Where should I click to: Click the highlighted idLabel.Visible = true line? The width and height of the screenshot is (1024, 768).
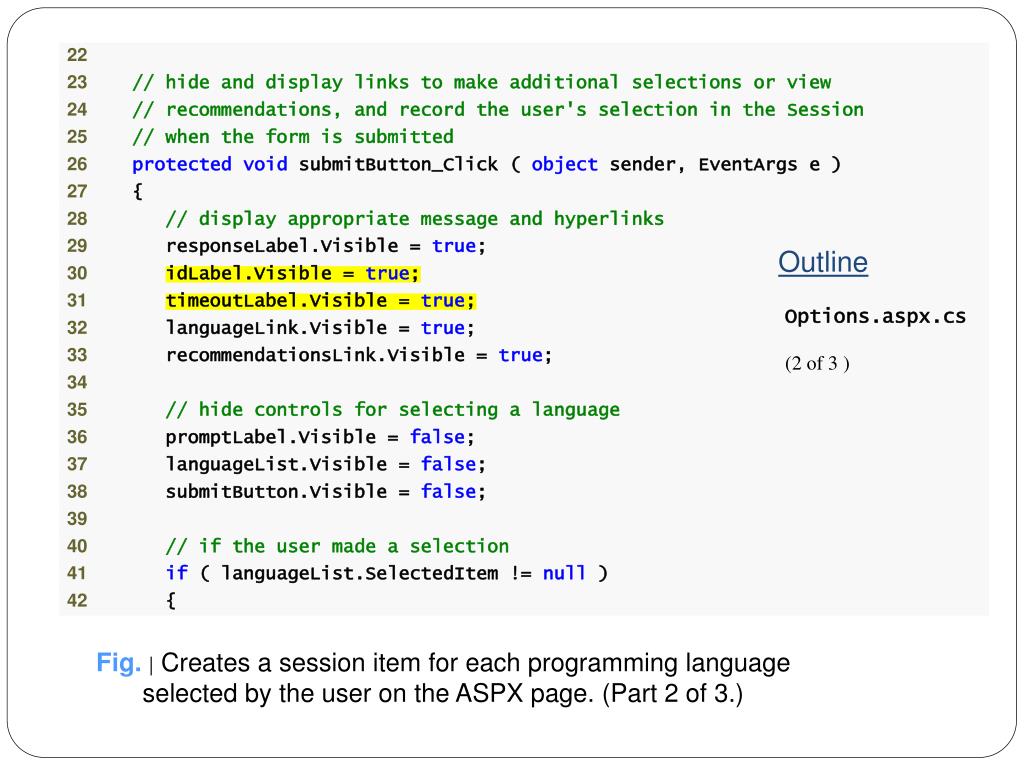click(x=293, y=273)
